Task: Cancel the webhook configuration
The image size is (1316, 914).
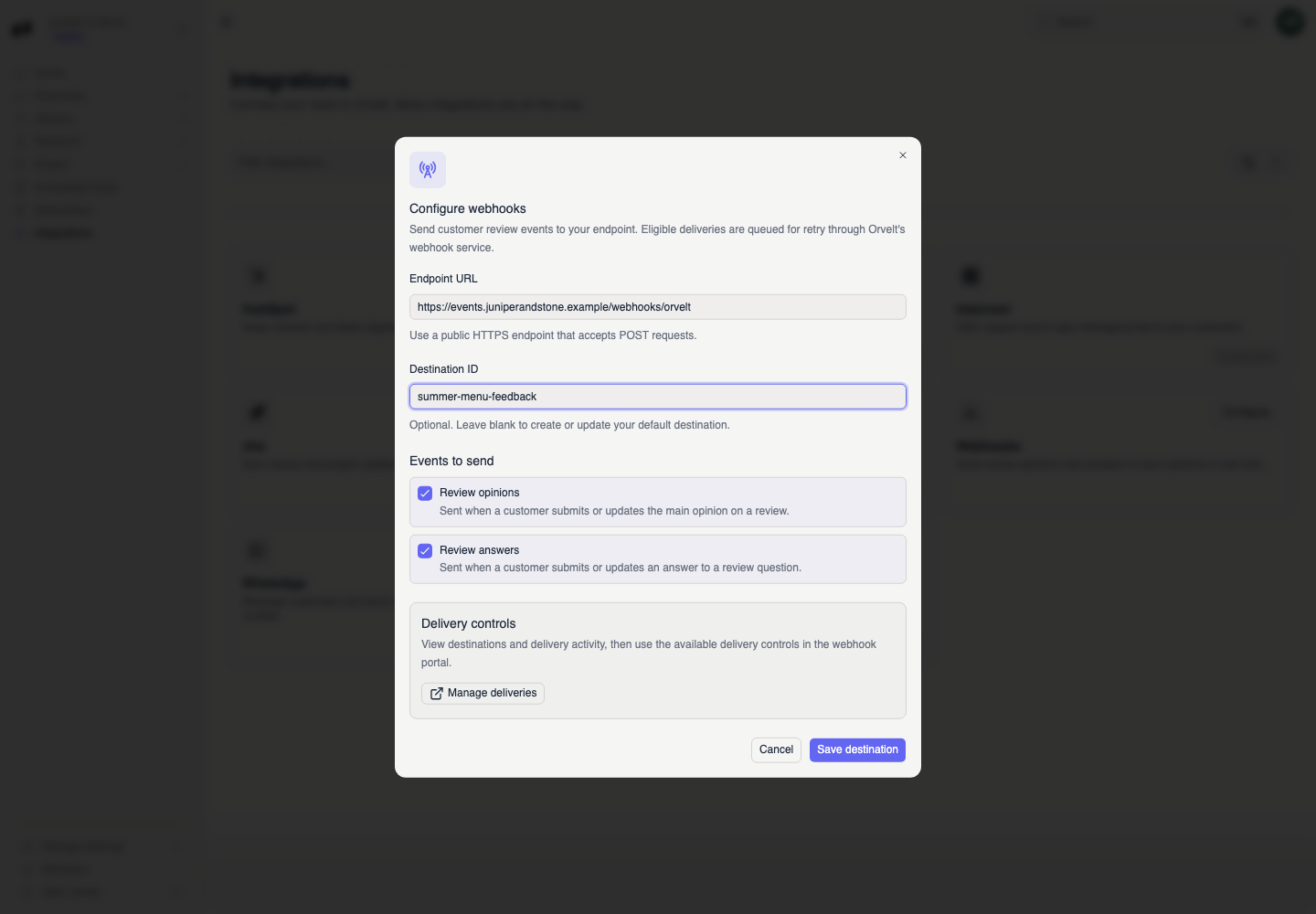Action: tap(776, 750)
